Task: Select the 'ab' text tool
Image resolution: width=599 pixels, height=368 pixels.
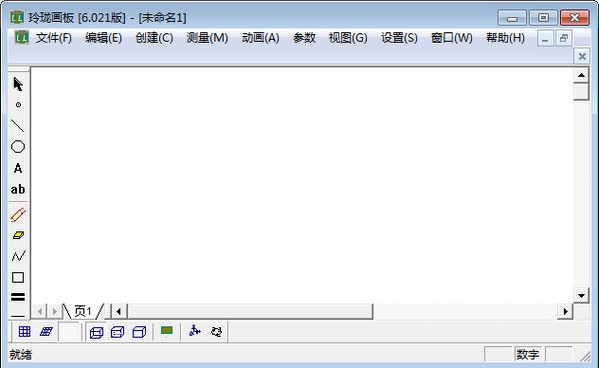Action: pyautogui.click(x=18, y=189)
